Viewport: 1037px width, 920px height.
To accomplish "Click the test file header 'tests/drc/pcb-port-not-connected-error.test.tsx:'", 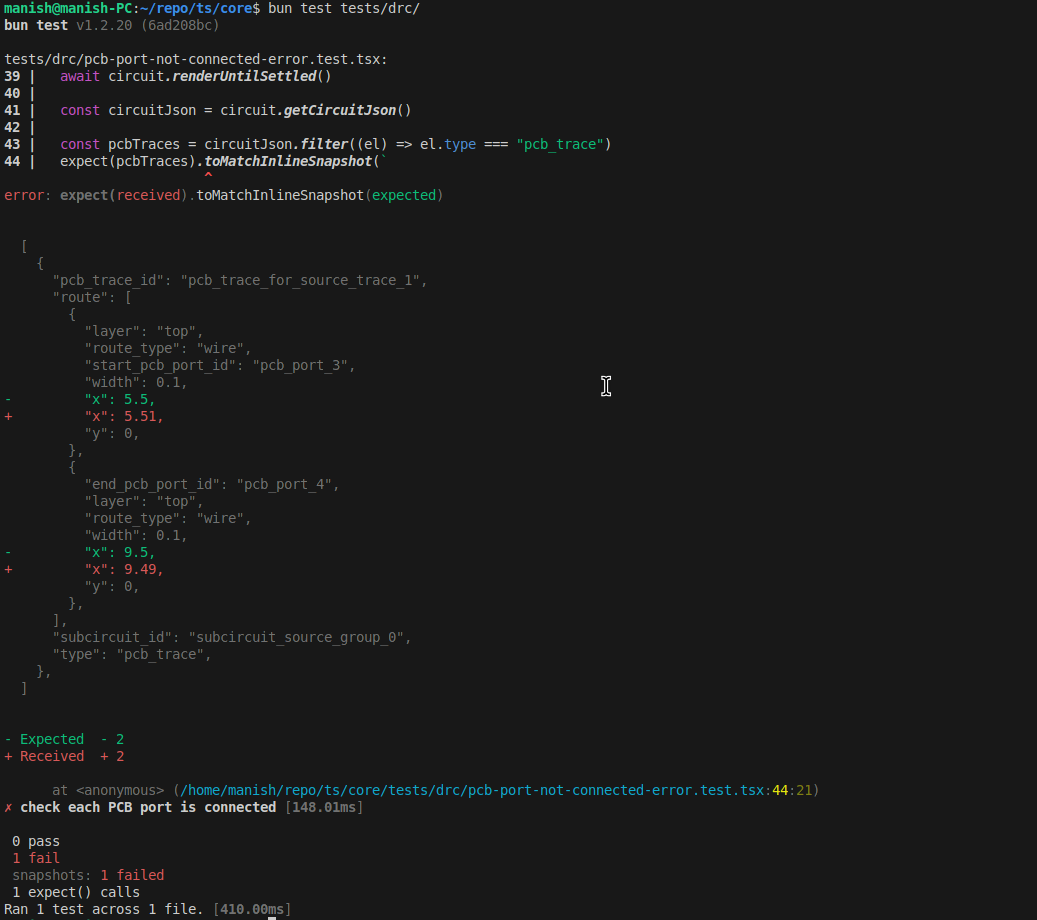I will point(196,60).
